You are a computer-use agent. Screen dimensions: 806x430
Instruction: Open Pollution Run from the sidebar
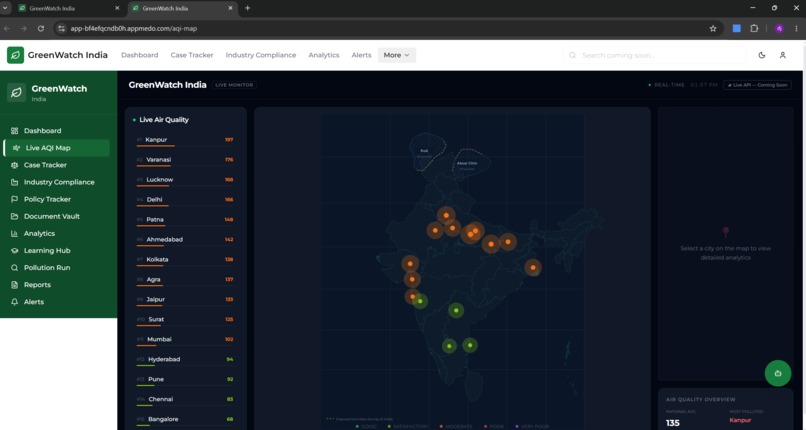click(47, 268)
